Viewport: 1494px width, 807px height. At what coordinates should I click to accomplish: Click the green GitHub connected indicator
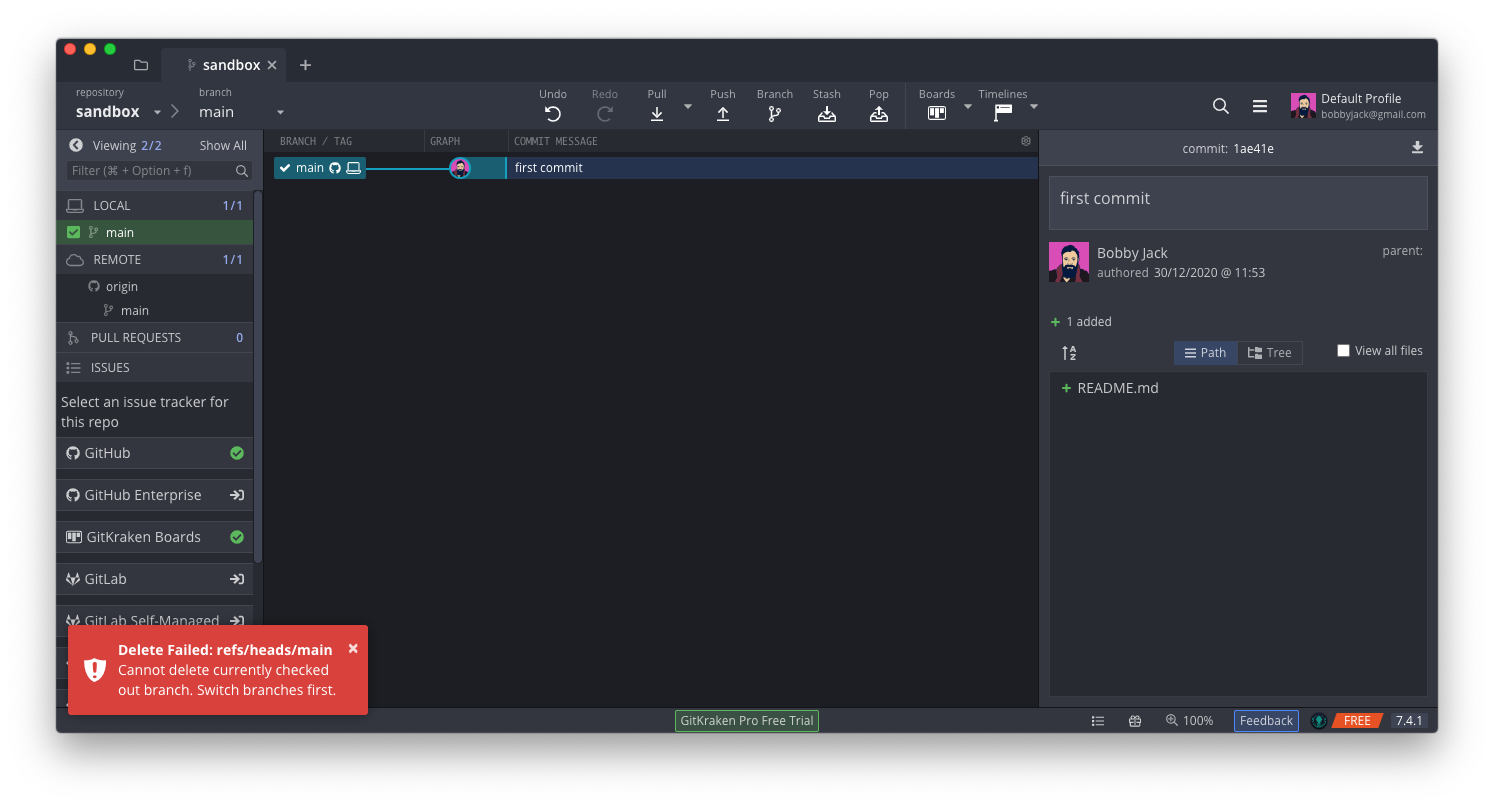pyautogui.click(x=237, y=453)
